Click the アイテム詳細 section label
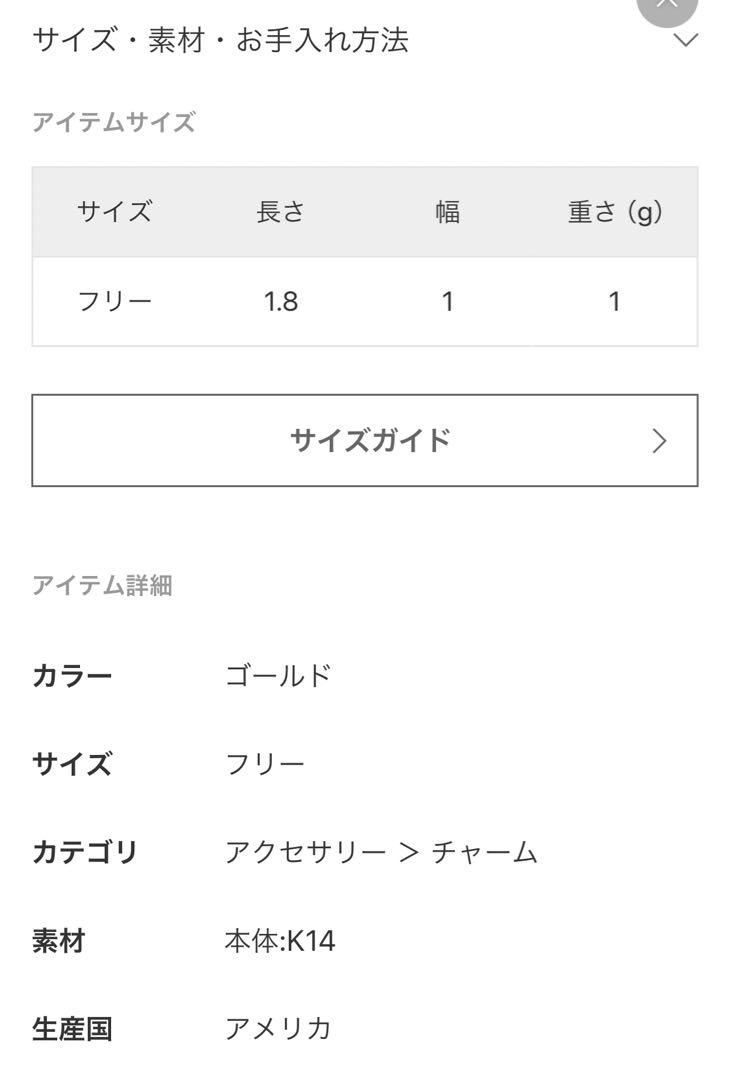 102,585
